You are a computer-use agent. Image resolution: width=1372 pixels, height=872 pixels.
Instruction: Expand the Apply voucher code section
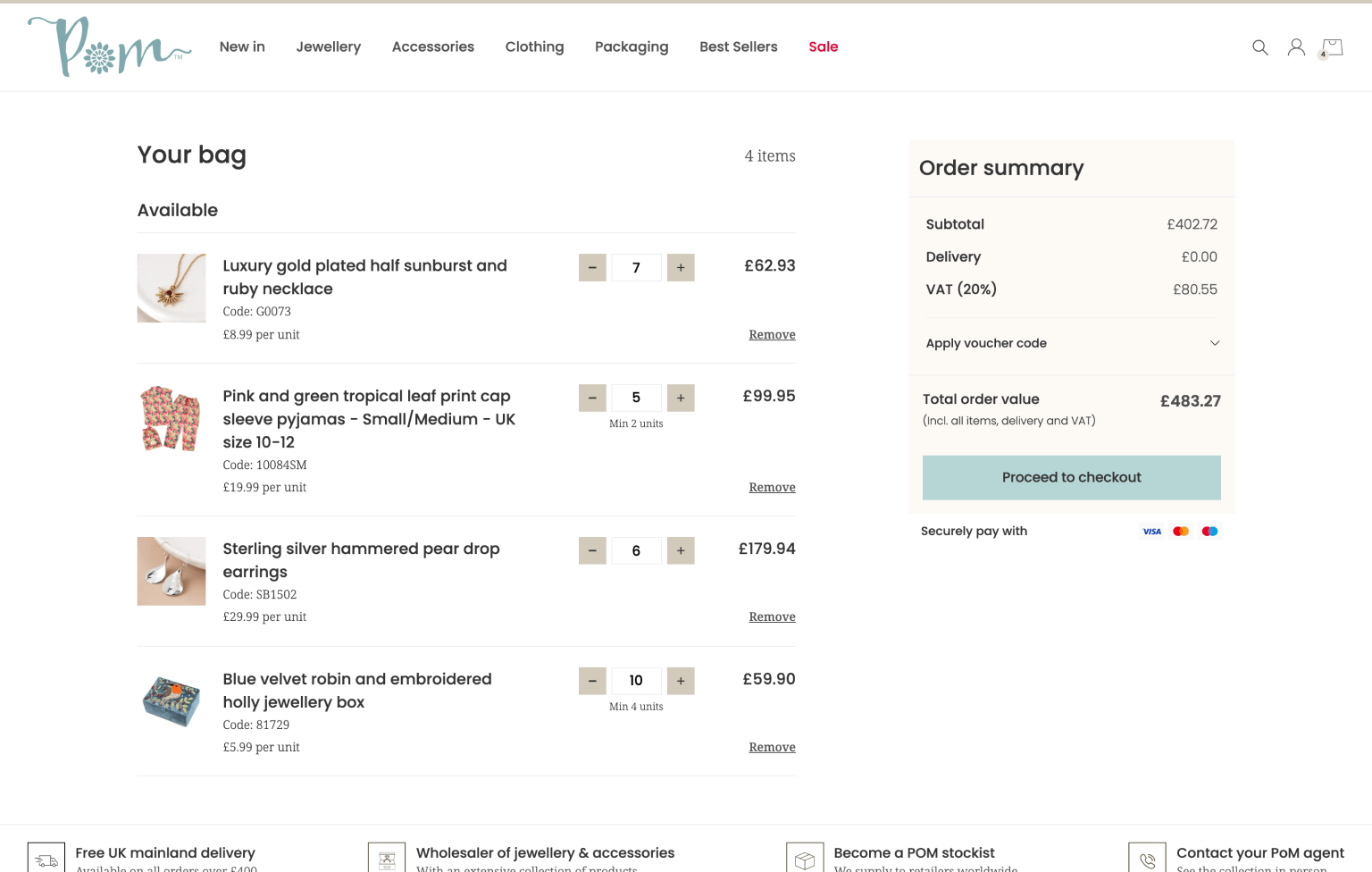tap(1071, 343)
